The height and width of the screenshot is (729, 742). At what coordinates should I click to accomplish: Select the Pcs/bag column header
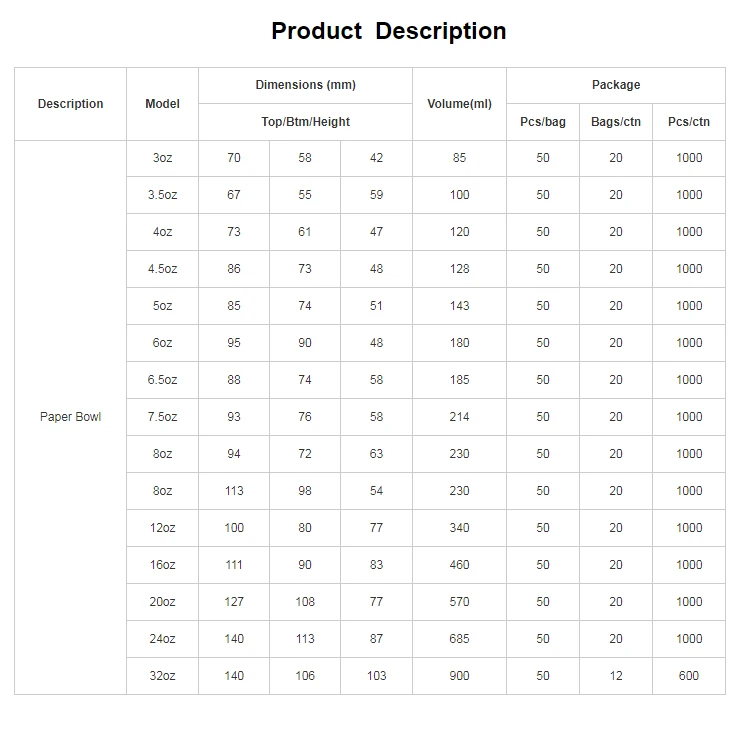pos(543,122)
